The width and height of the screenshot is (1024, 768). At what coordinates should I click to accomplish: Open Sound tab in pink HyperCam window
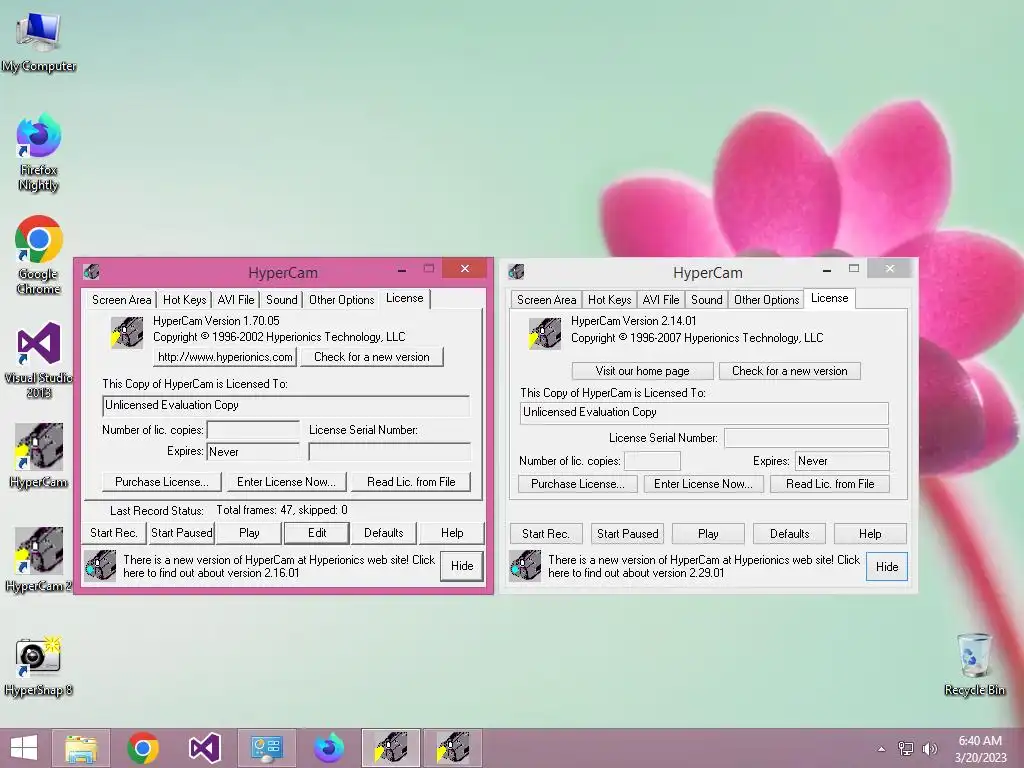click(x=281, y=300)
